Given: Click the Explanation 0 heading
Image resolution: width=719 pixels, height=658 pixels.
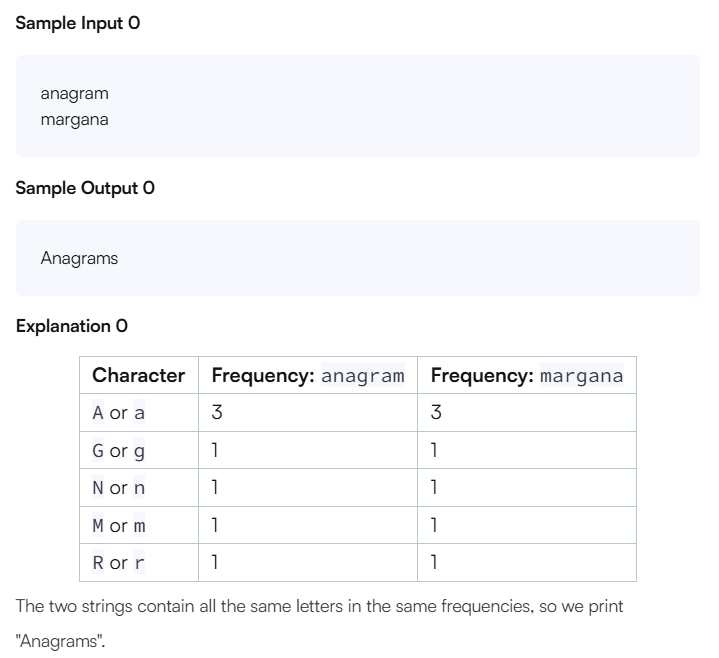Looking at the screenshot, I should point(72,326).
